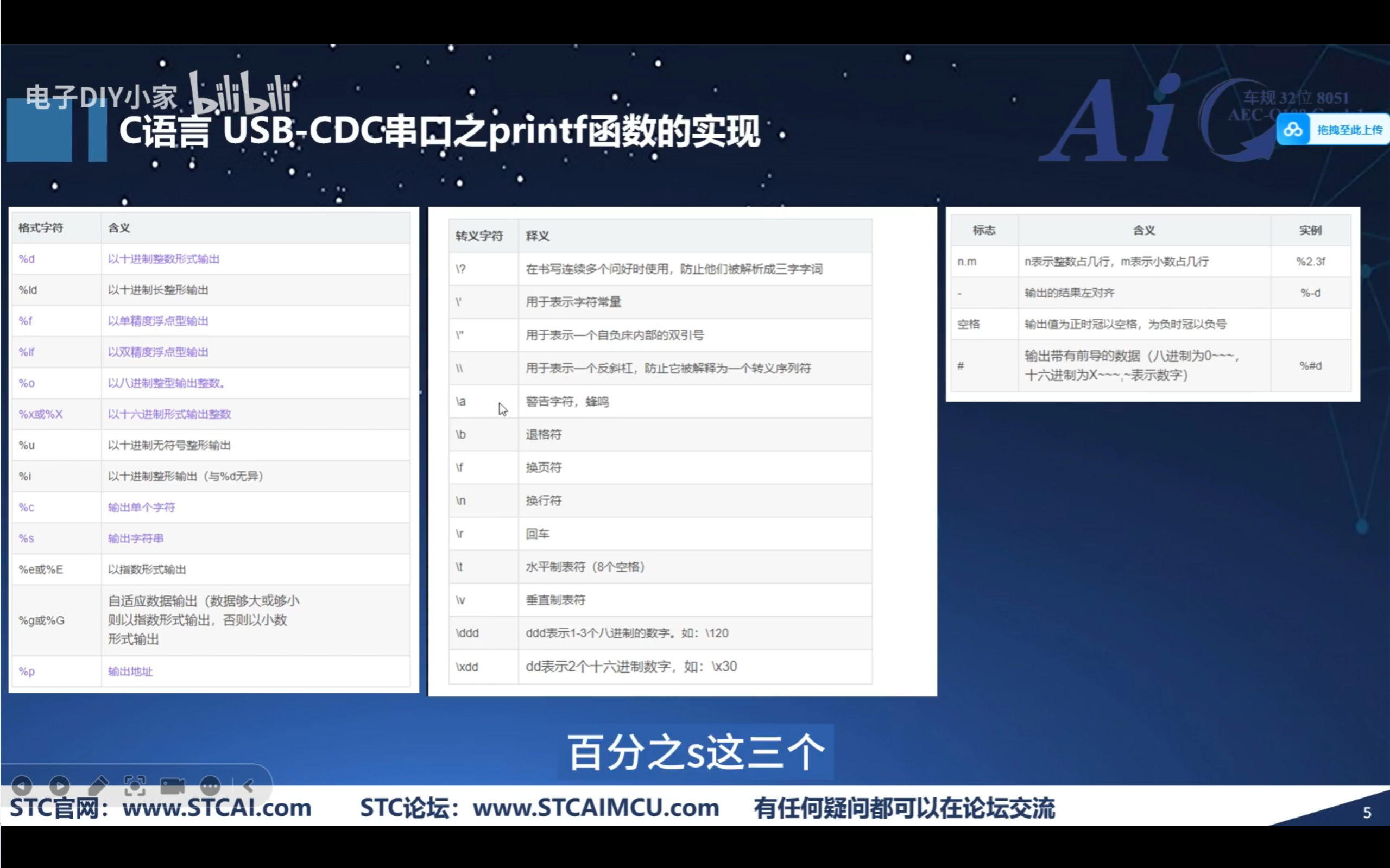Screen dimensions: 1390x868
Task: Click the 转义字符 column header
Action: (x=483, y=236)
